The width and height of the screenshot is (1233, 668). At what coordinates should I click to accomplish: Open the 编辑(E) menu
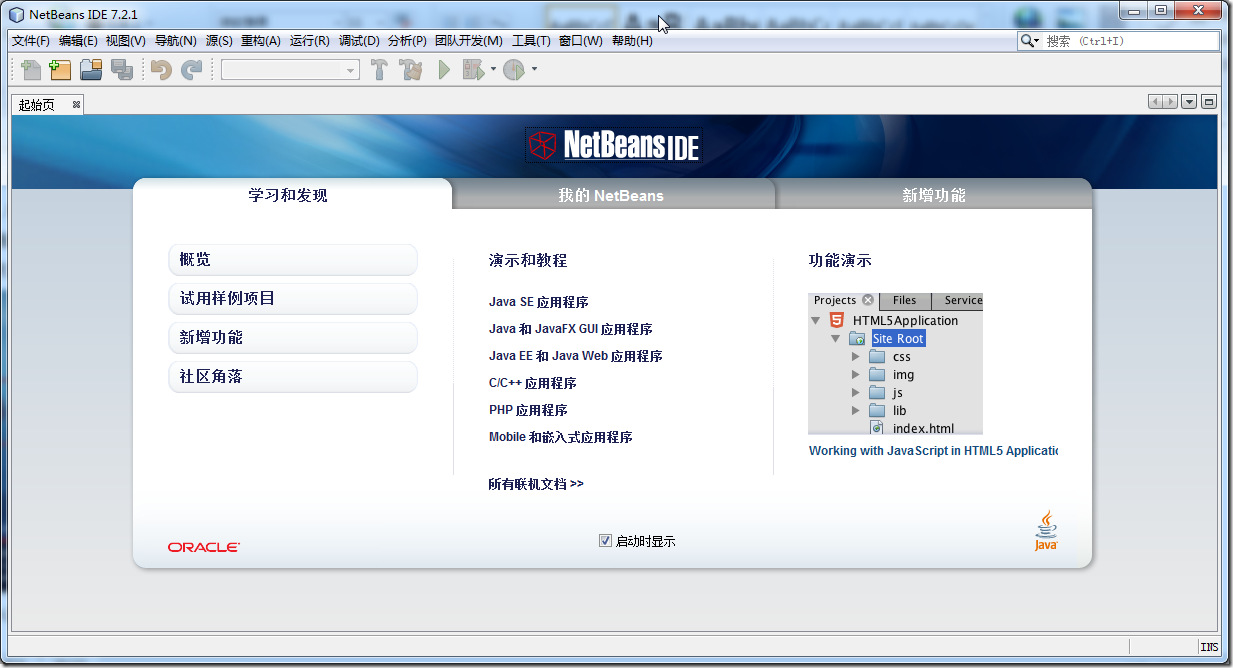click(x=78, y=41)
